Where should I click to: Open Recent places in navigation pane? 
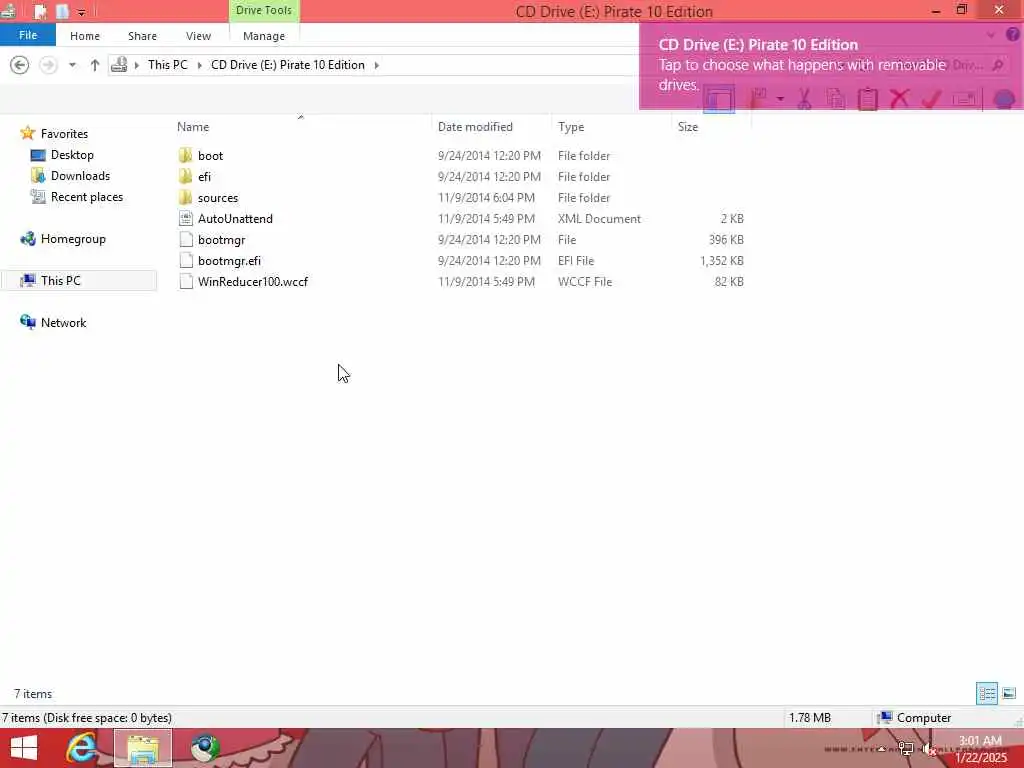(x=87, y=197)
